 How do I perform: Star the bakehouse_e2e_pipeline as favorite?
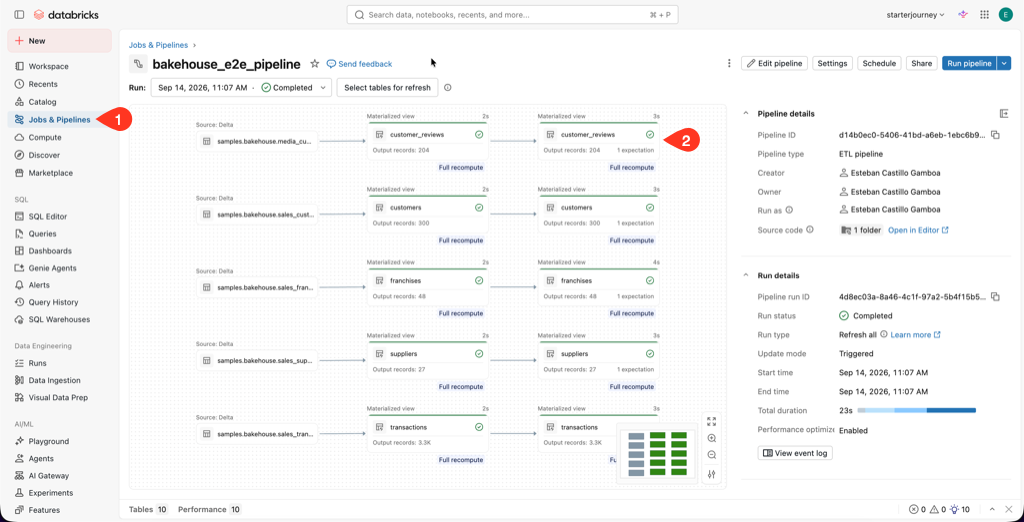point(315,63)
